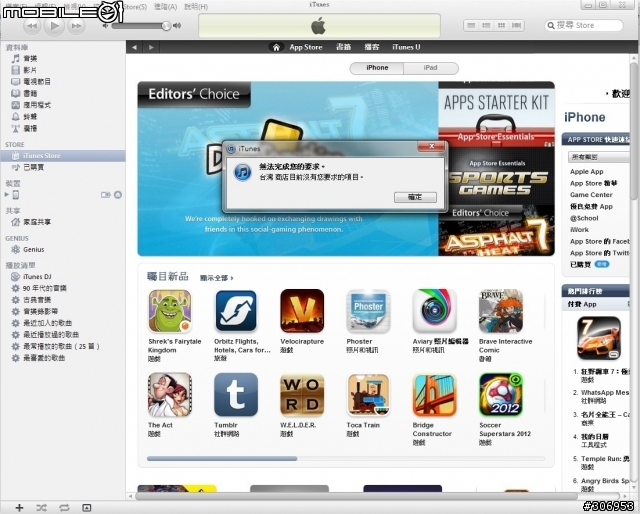Open Shrek's Fairytale Kingdom app icon
Screen dimensions: 640x514
pos(170,311)
